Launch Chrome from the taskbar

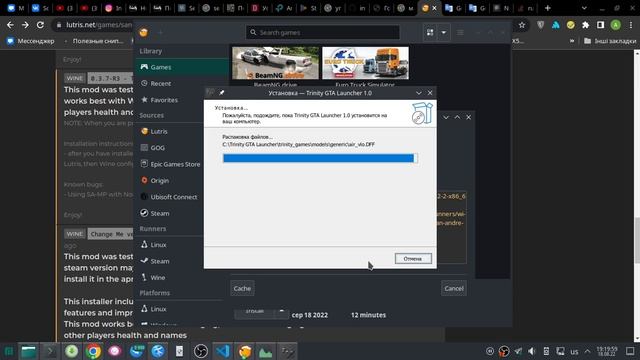pos(93,351)
